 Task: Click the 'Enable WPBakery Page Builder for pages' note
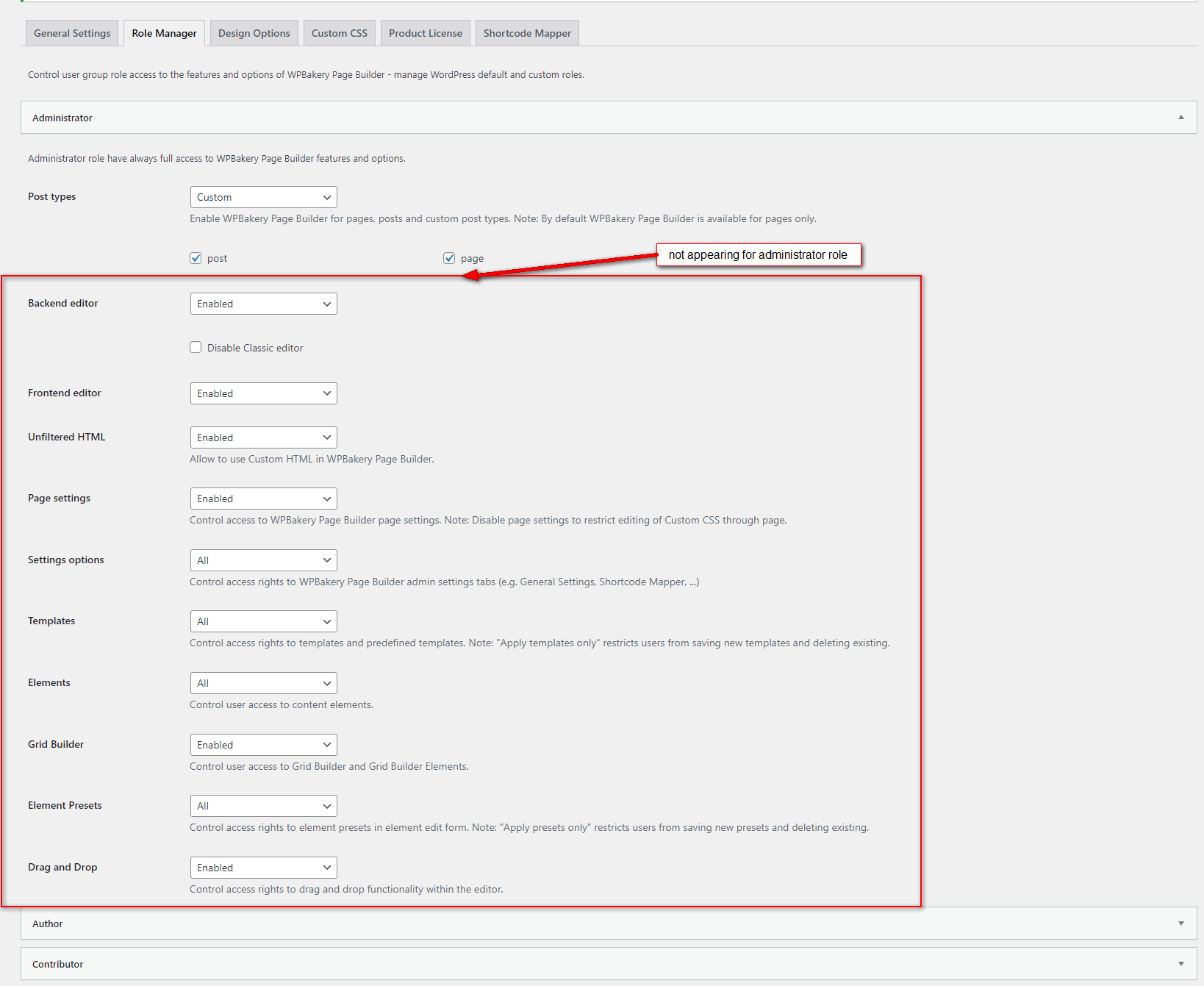503,218
